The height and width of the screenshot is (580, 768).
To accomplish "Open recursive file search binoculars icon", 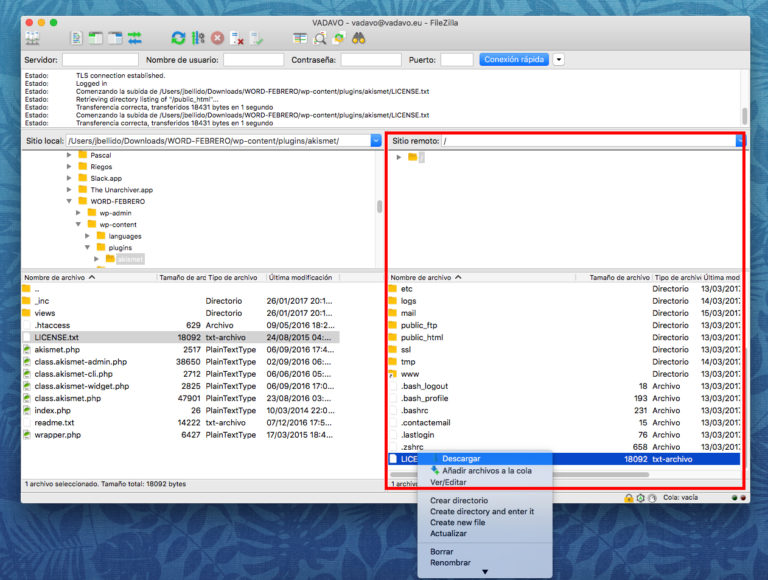I will pyautogui.click(x=359, y=38).
